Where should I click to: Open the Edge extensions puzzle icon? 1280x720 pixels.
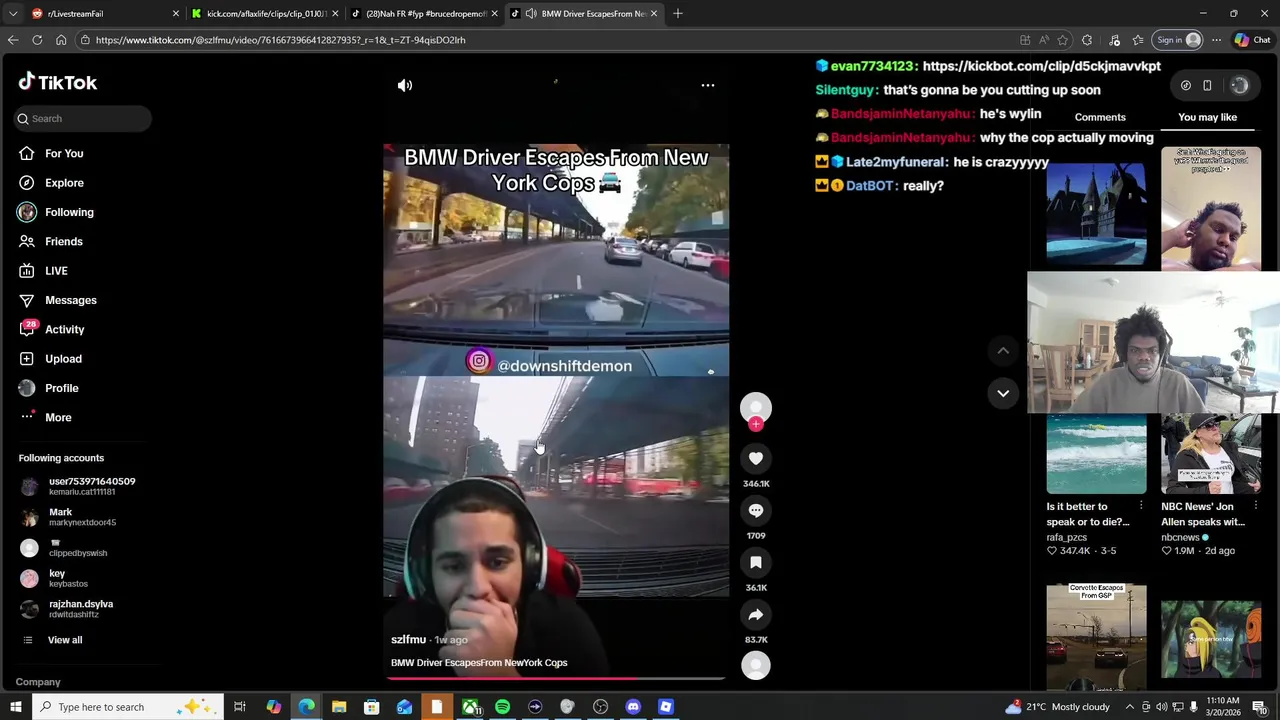pos(1087,40)
